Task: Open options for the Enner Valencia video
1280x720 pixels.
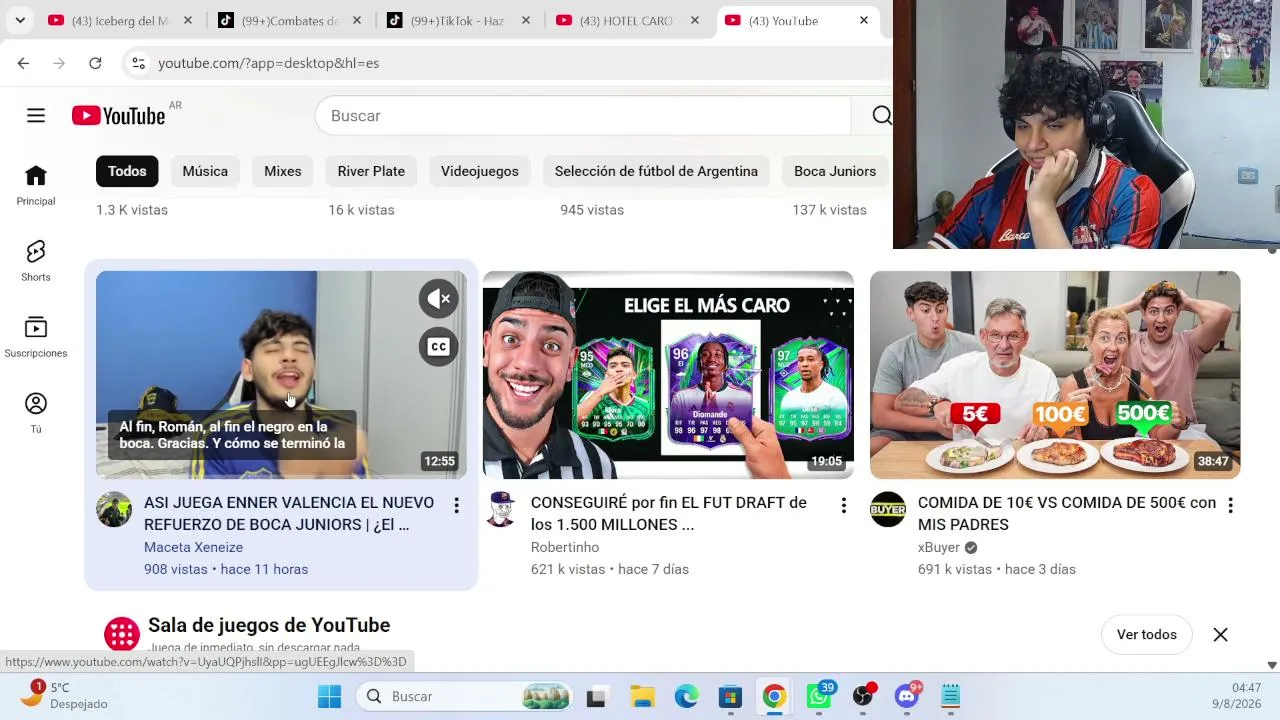Action: pyautogui.click(x=457, y=506)
